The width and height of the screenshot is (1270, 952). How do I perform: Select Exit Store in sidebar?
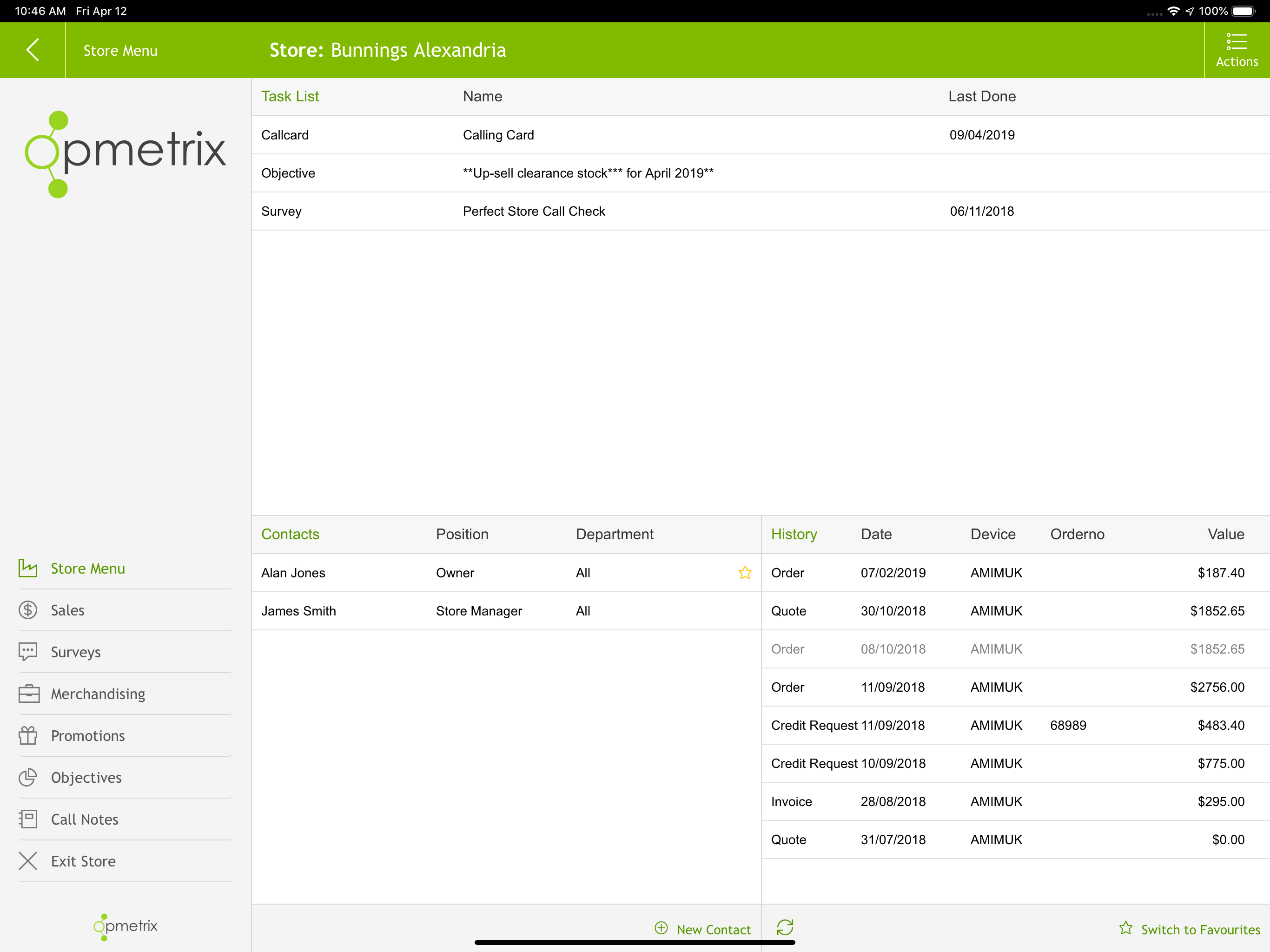coord(125,861)
